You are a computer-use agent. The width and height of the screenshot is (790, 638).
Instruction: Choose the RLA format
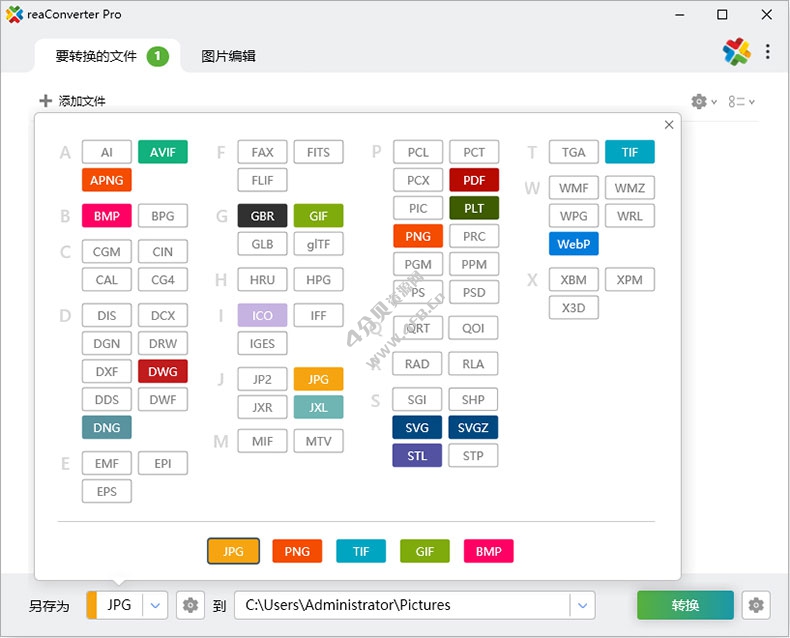click(473, 364)
